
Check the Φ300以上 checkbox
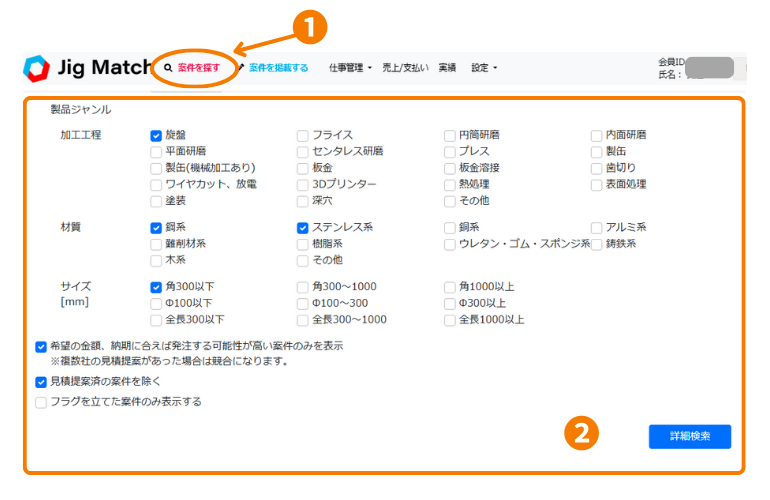[449, 304]
